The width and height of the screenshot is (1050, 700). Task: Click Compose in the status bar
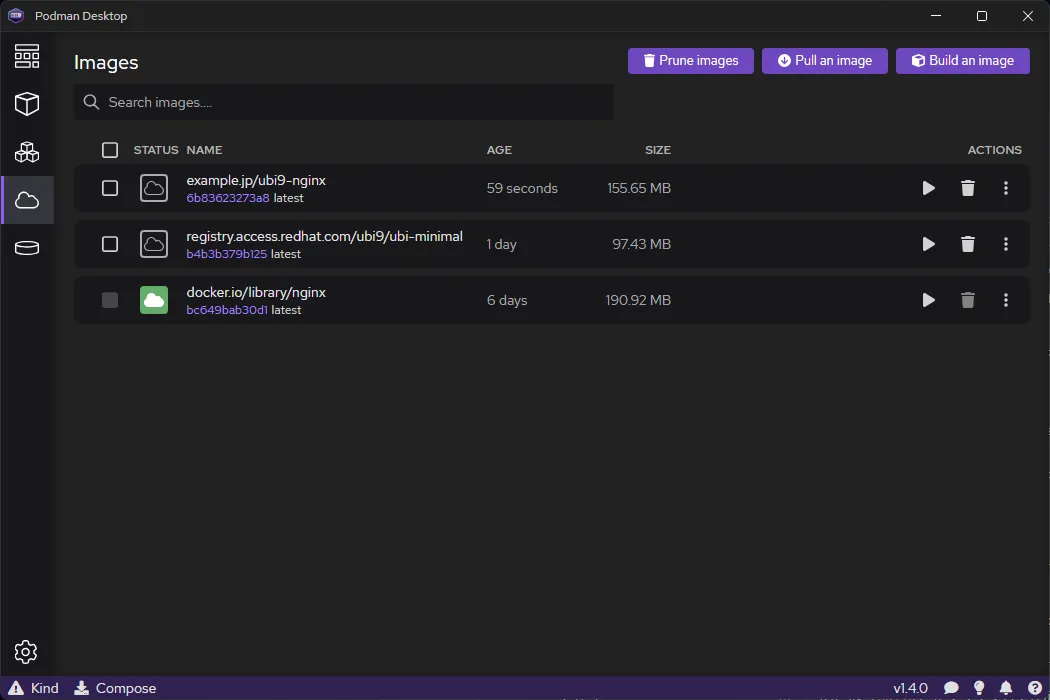(115, 688)
